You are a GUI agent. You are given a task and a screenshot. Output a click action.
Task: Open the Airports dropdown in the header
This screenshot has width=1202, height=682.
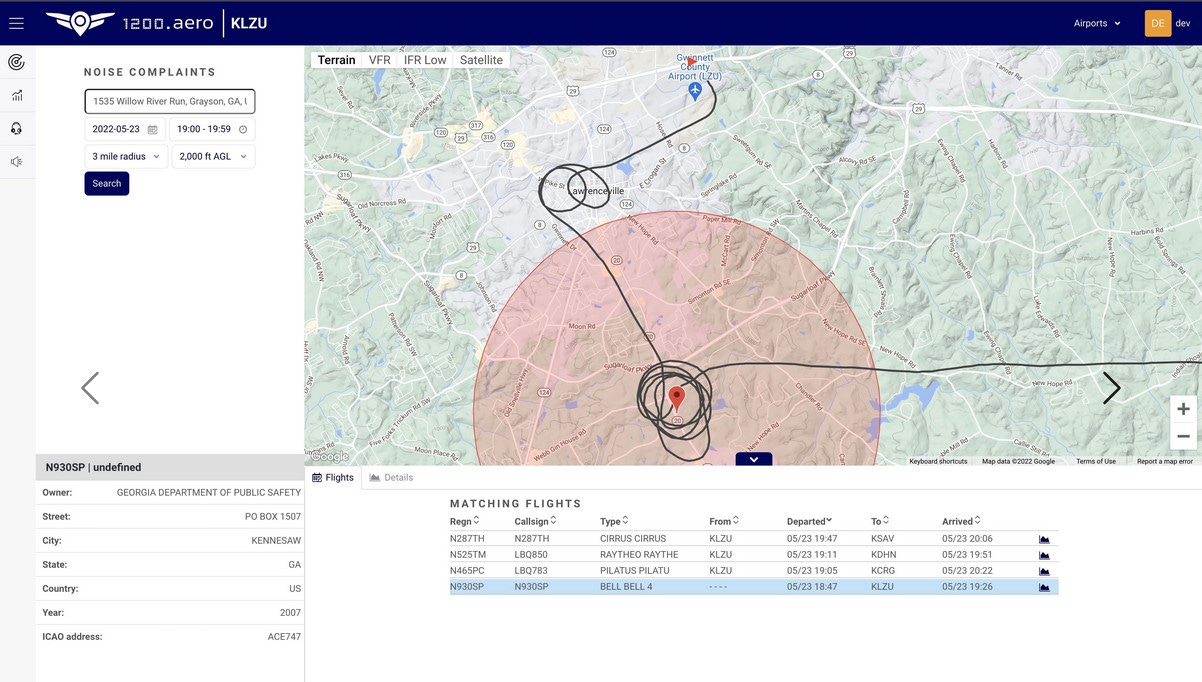coord(1097,23)
